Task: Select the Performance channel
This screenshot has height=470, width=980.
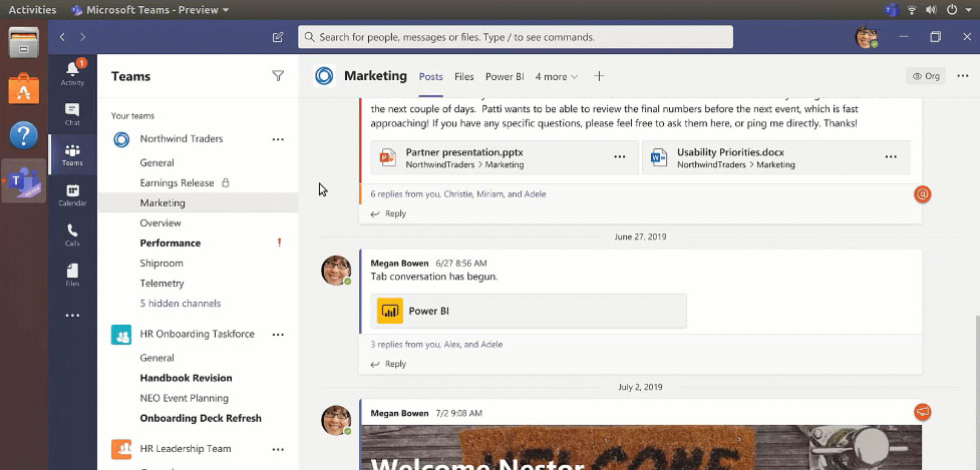Action: coord(170,243)
